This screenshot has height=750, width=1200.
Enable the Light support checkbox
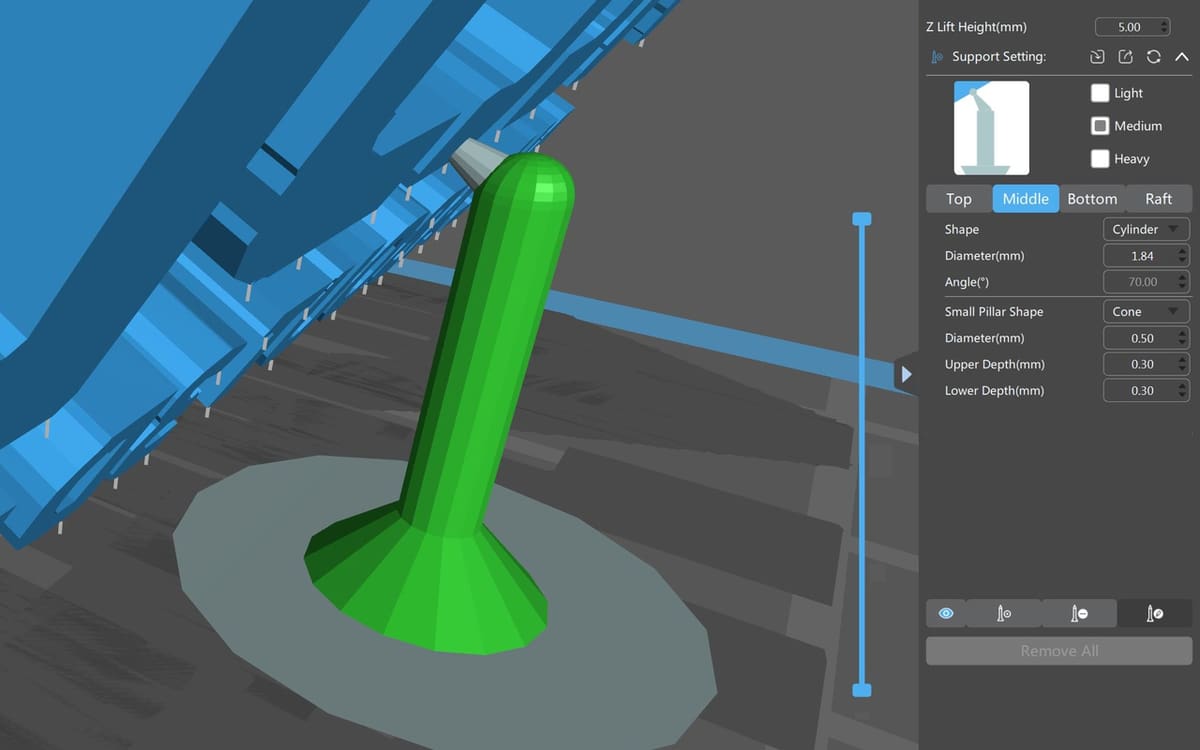(1100, 93)
